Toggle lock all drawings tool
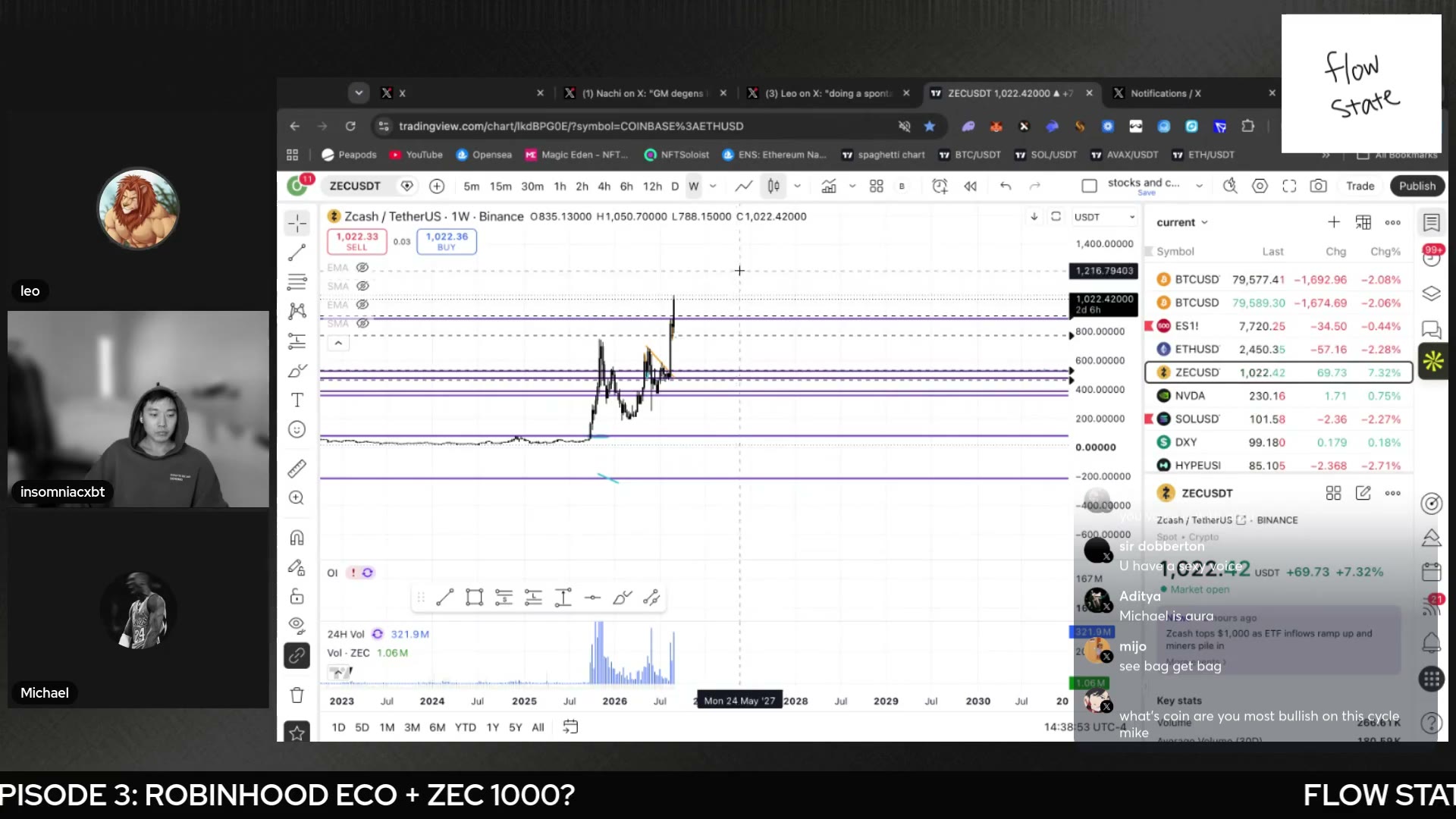 point(297,596)
